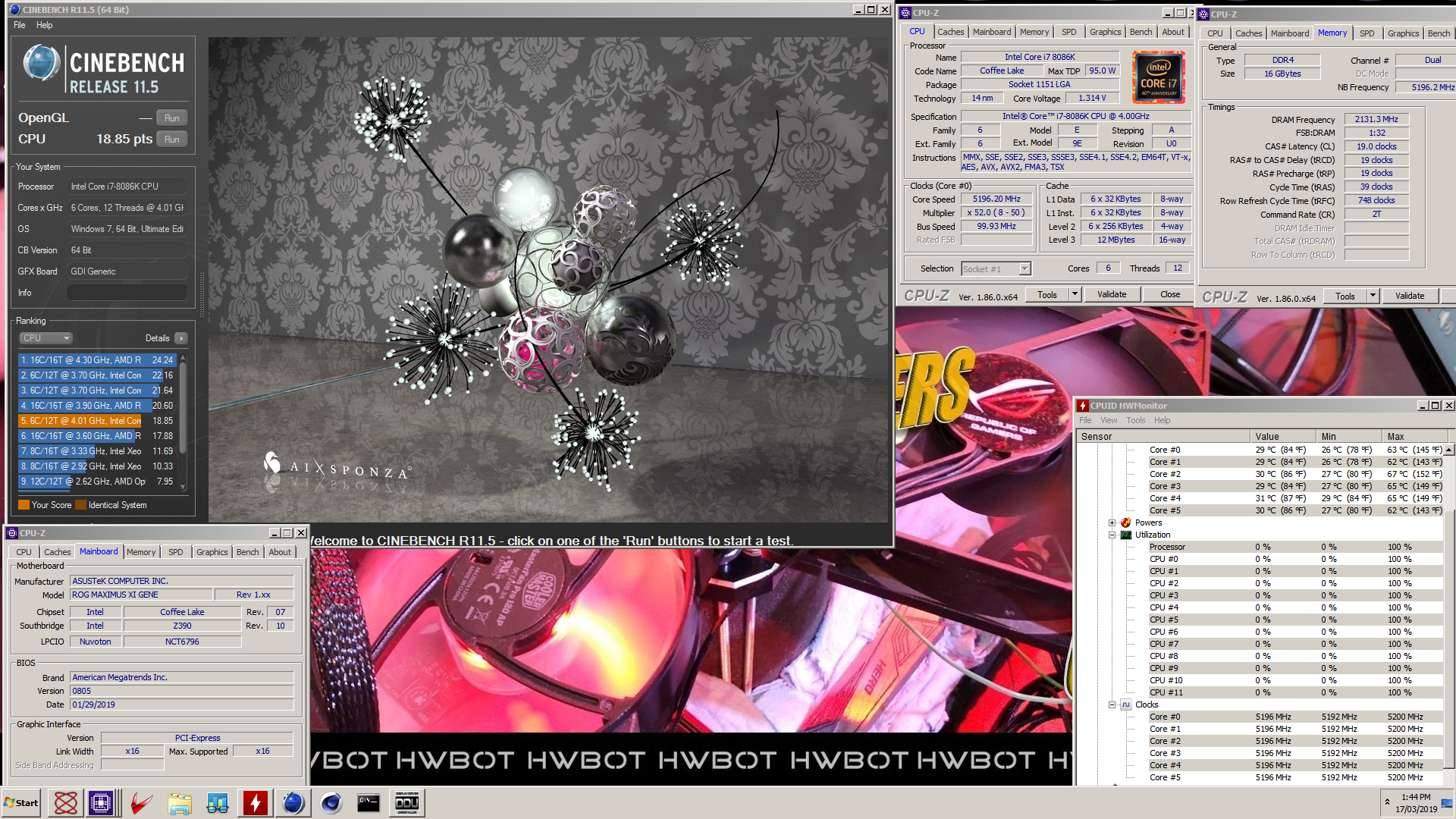
Task: Click the HWMonitor scroll up arrow
Action: 1450,450
